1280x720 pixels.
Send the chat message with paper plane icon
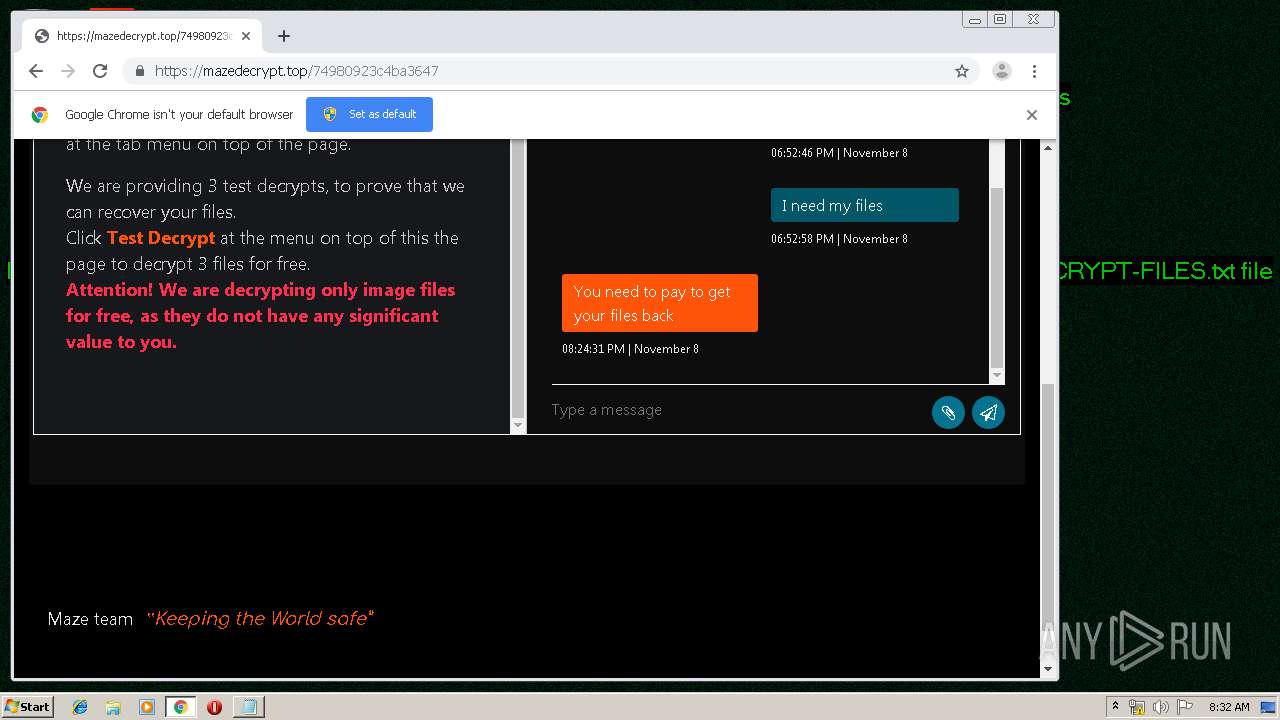(x=988, y=412)
